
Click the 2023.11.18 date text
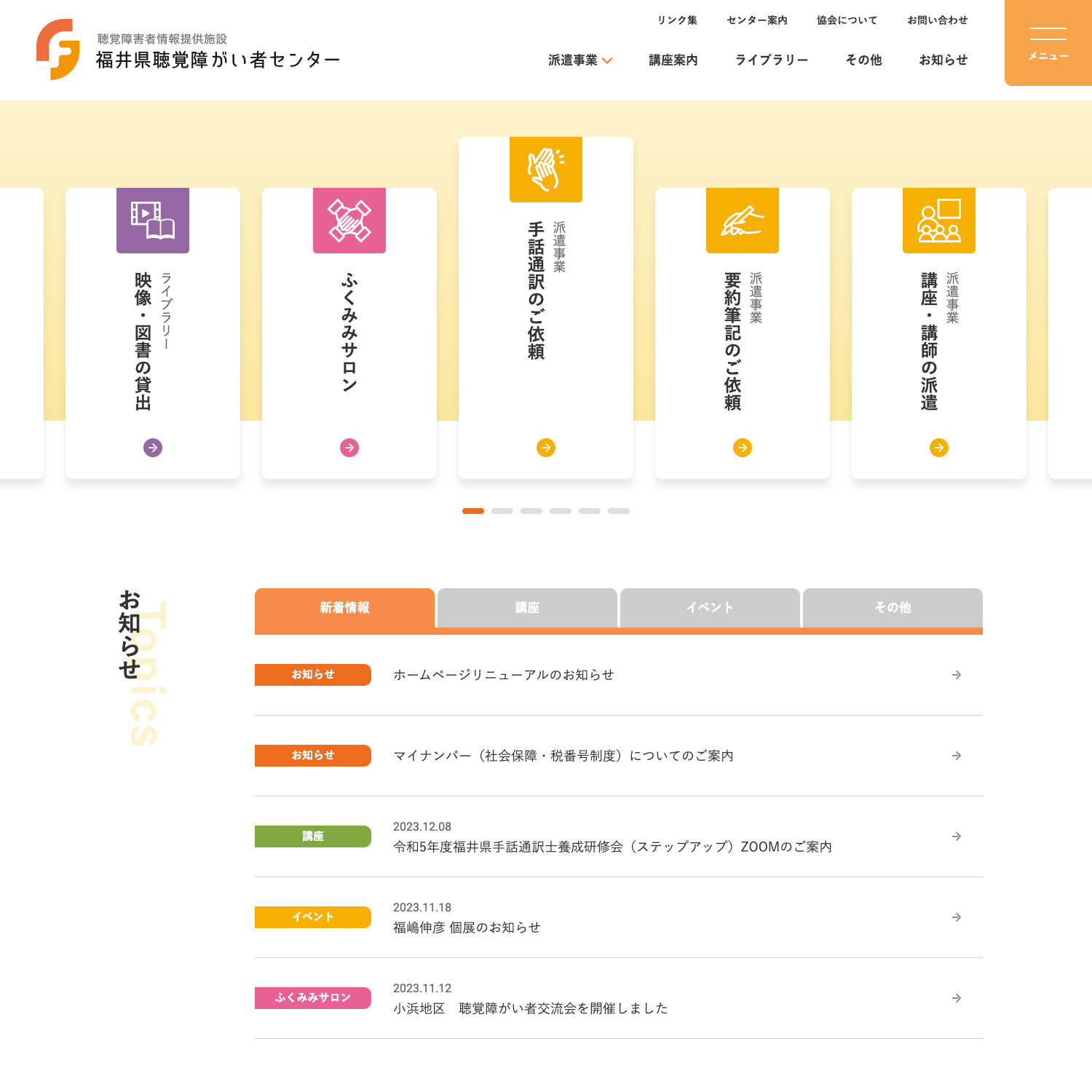(422, 908)
